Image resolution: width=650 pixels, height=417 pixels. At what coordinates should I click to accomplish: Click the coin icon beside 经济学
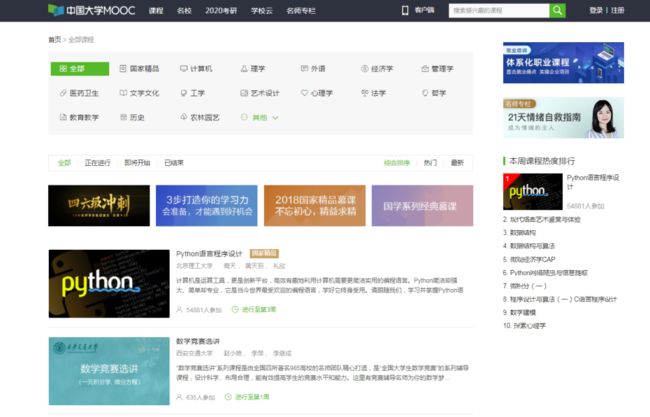[365, 68]
